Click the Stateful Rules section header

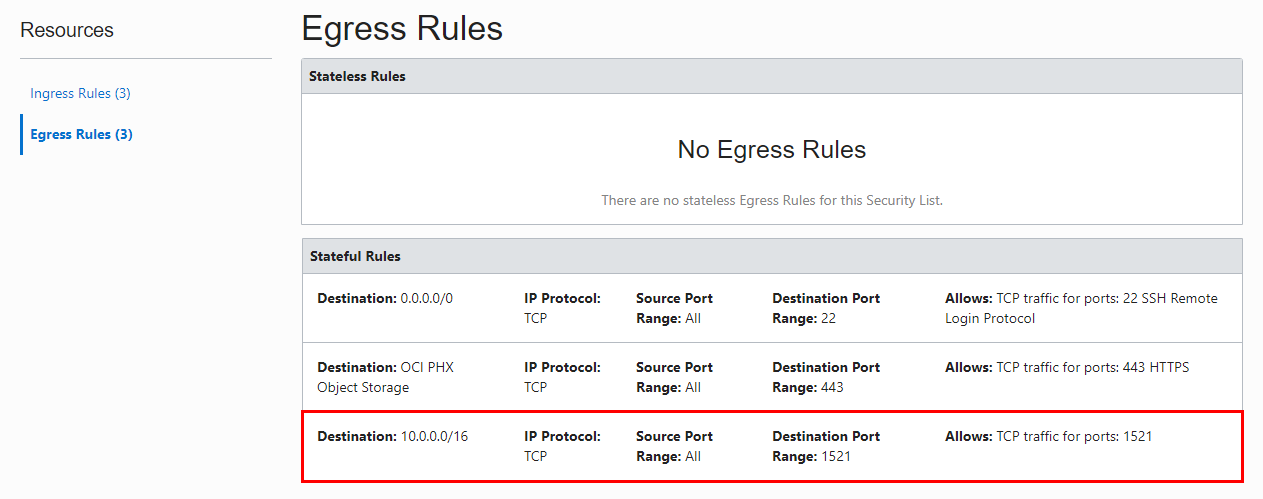click(x=772, y=256)
